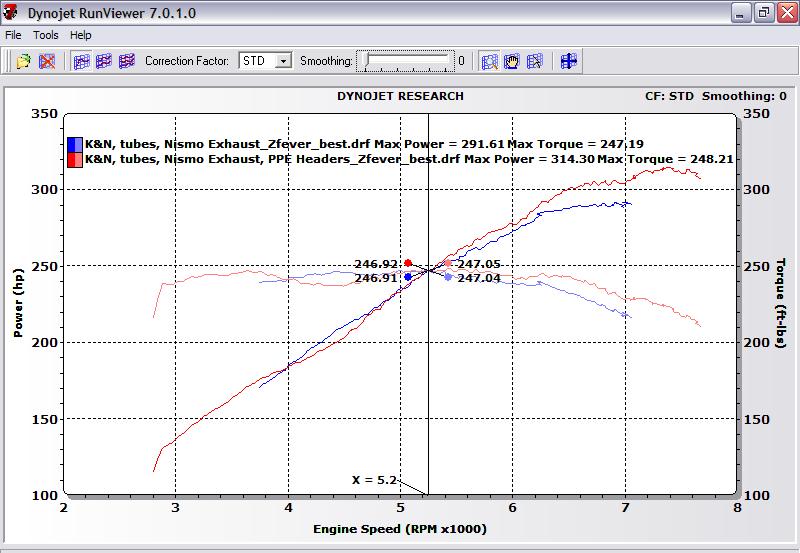Image resolution: width=800 pixels, height=553 pixels.
Task: Click the red legend swatch for PPE Headers run
Action: pos(74,160)
